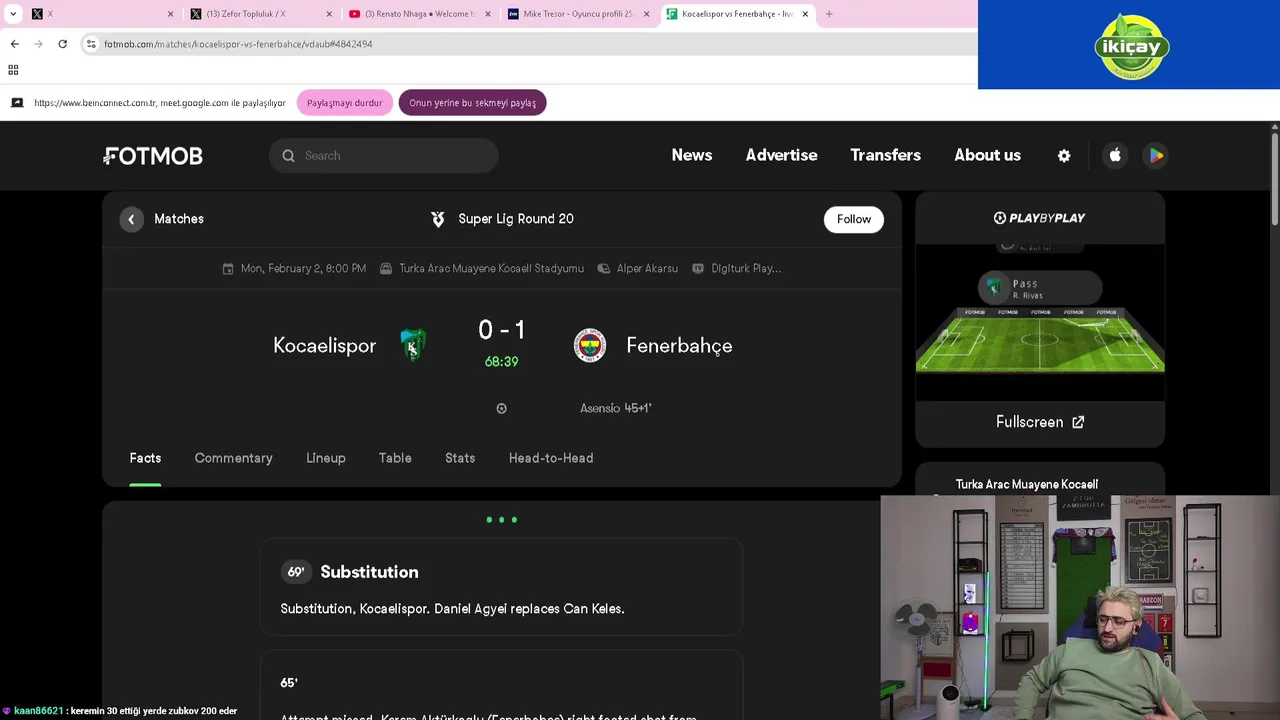
Task: Click the calendar icon by match date
Action: pyautogui.click(x=228, y=269)
